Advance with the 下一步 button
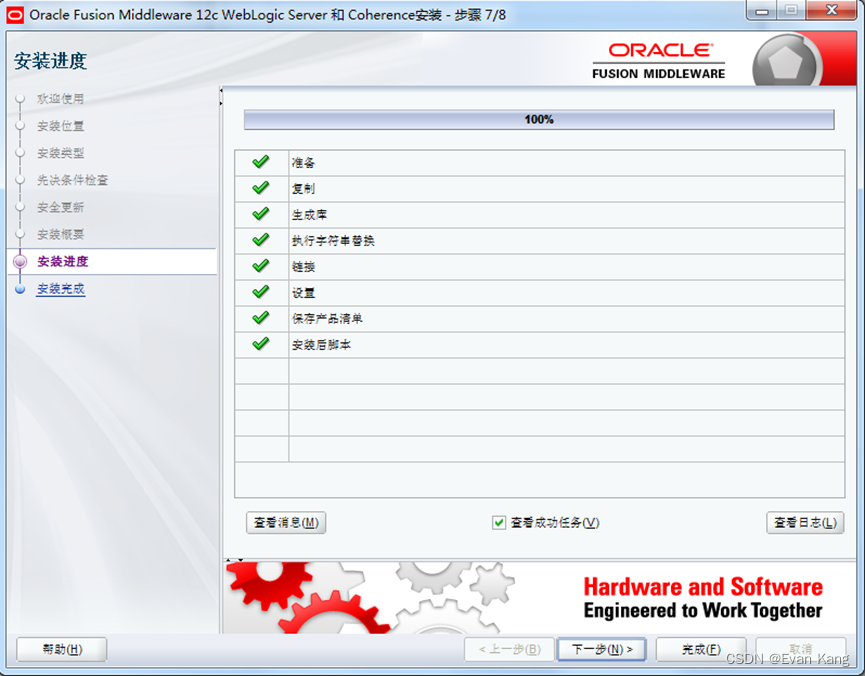This screenshot has height=676, width=865. pos(601,649)
